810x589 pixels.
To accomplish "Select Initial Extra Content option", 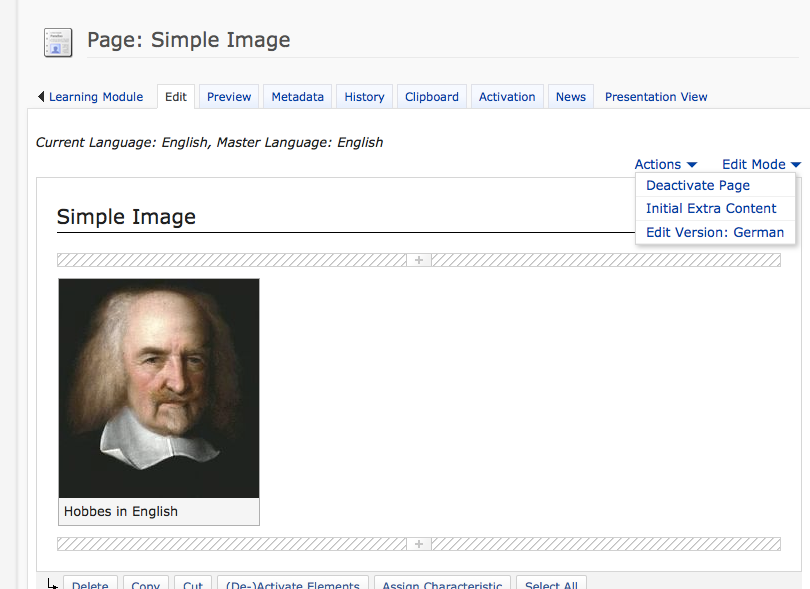I will pos(710,209).
